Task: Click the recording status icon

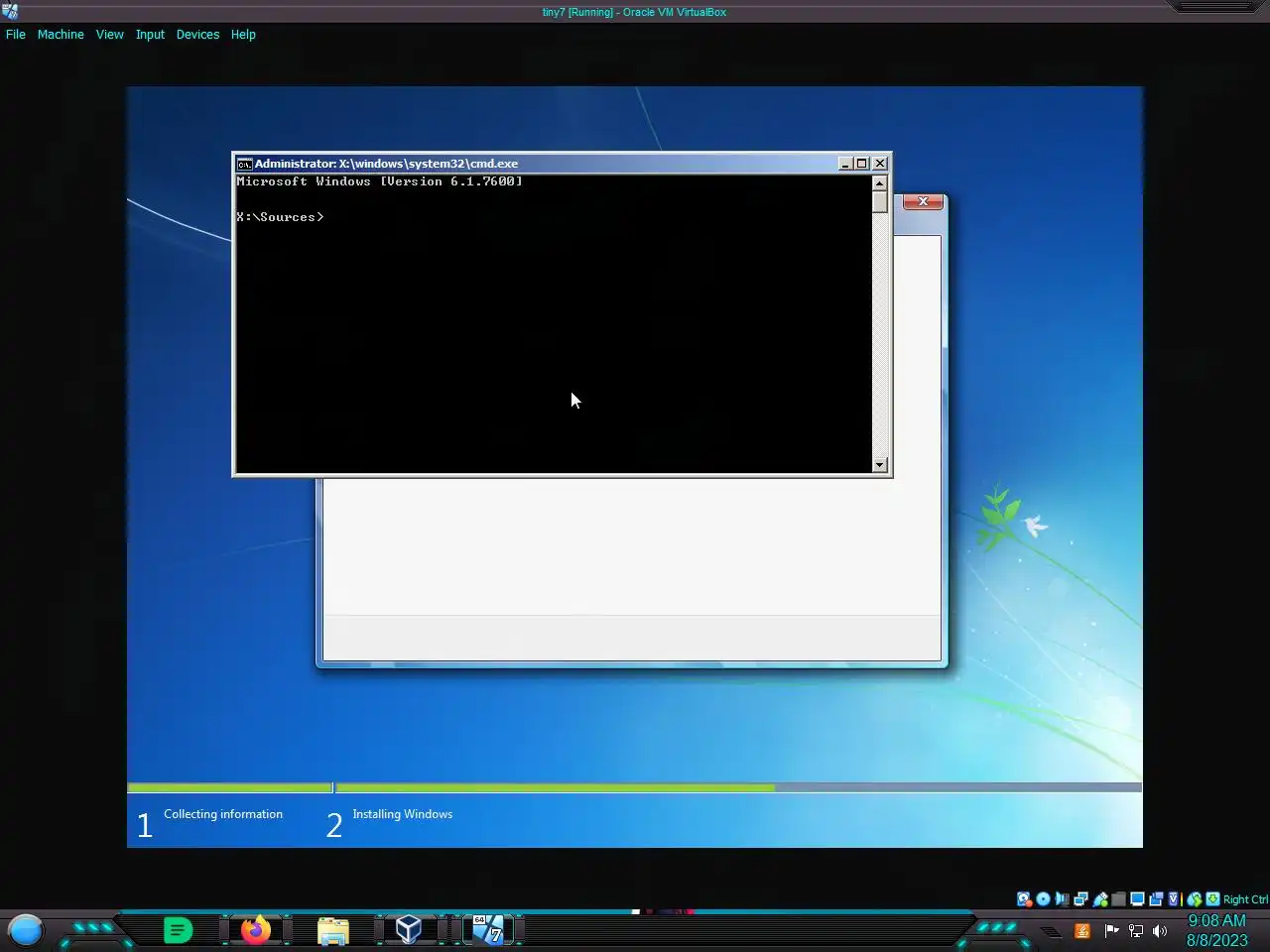Action: [1156, 899]
